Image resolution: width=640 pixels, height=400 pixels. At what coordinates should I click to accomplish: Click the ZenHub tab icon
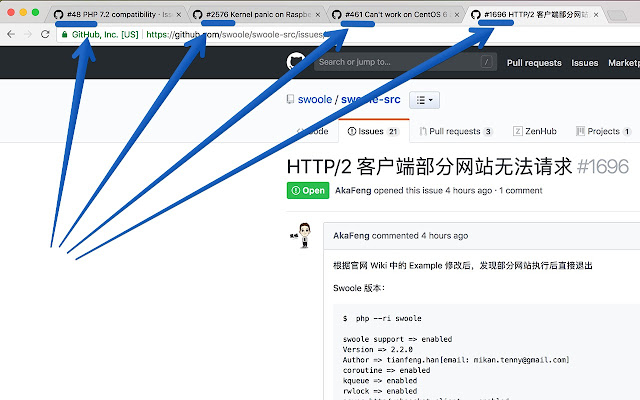(x=517, y=131)
